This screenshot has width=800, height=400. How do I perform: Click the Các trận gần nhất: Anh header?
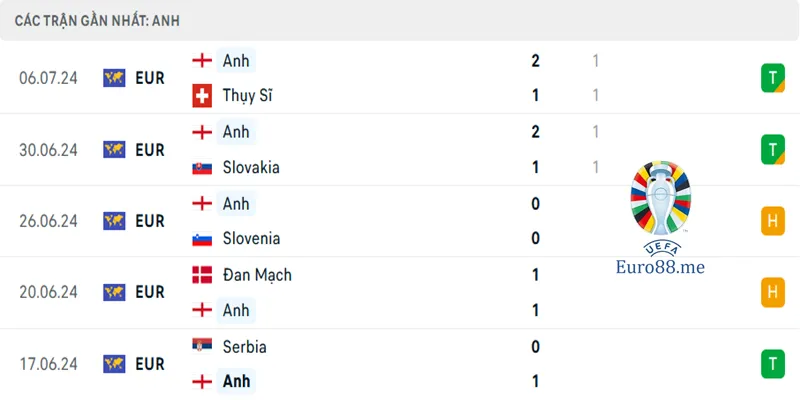97,21
